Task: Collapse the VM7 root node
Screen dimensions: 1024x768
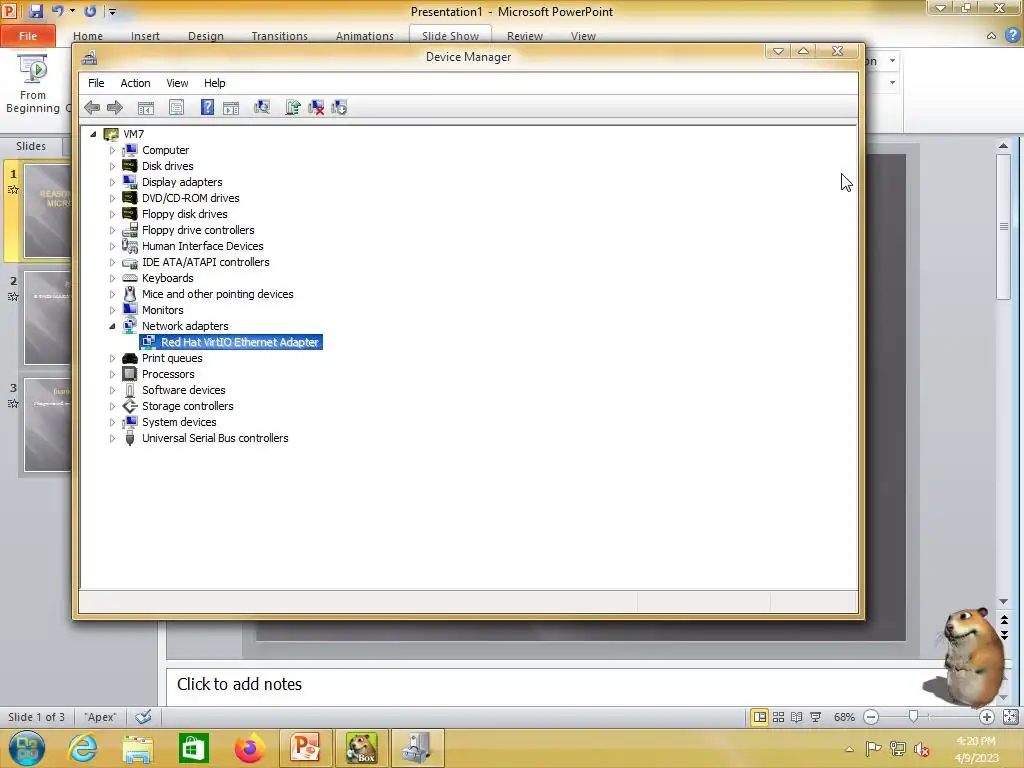Action: 93,134
